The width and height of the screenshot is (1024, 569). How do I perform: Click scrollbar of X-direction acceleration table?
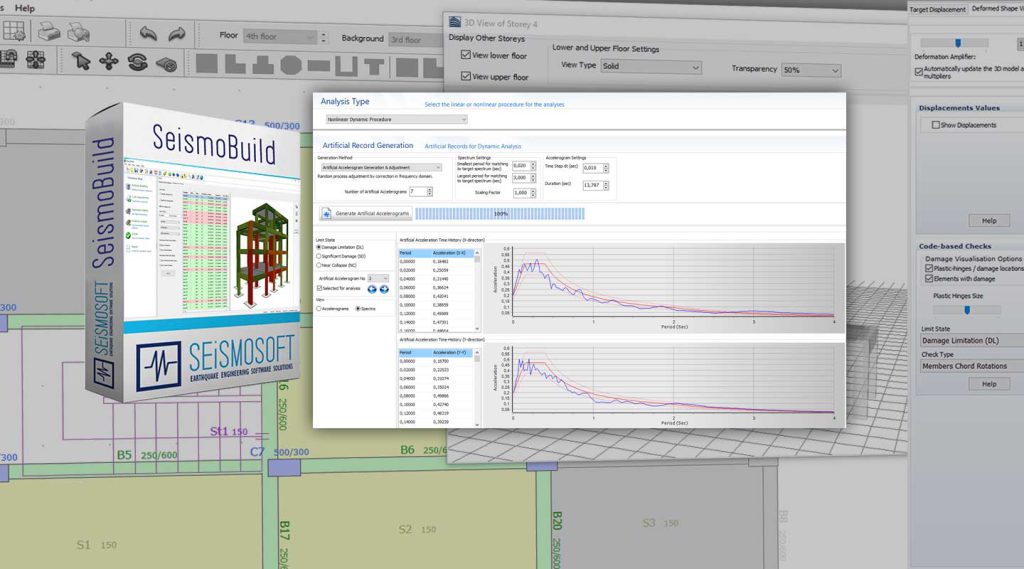click(477, 291)
